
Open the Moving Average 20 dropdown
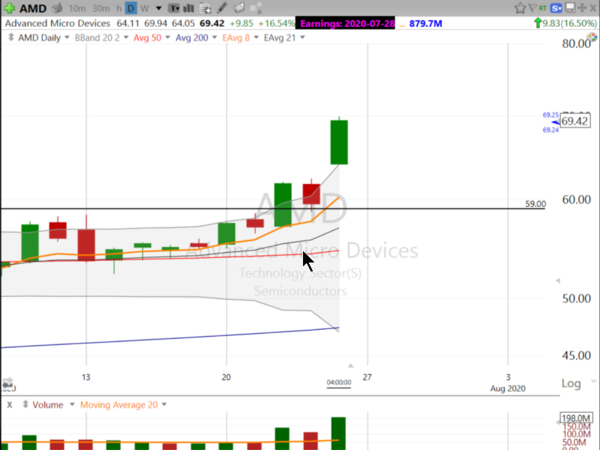121,405
